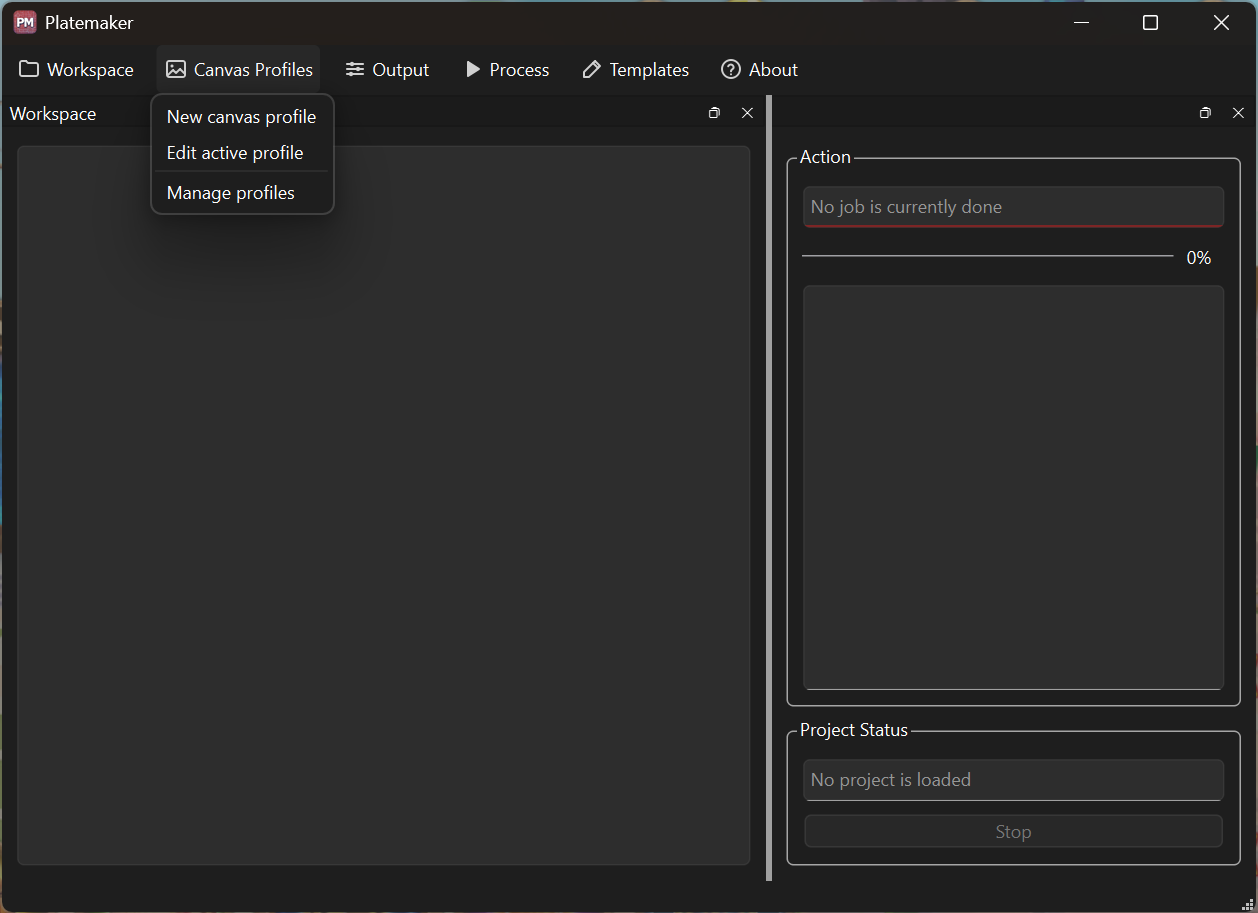Screen dimensions: 1258x913
Task: Click the disabled Stop button
Action: coord(1013,832)
